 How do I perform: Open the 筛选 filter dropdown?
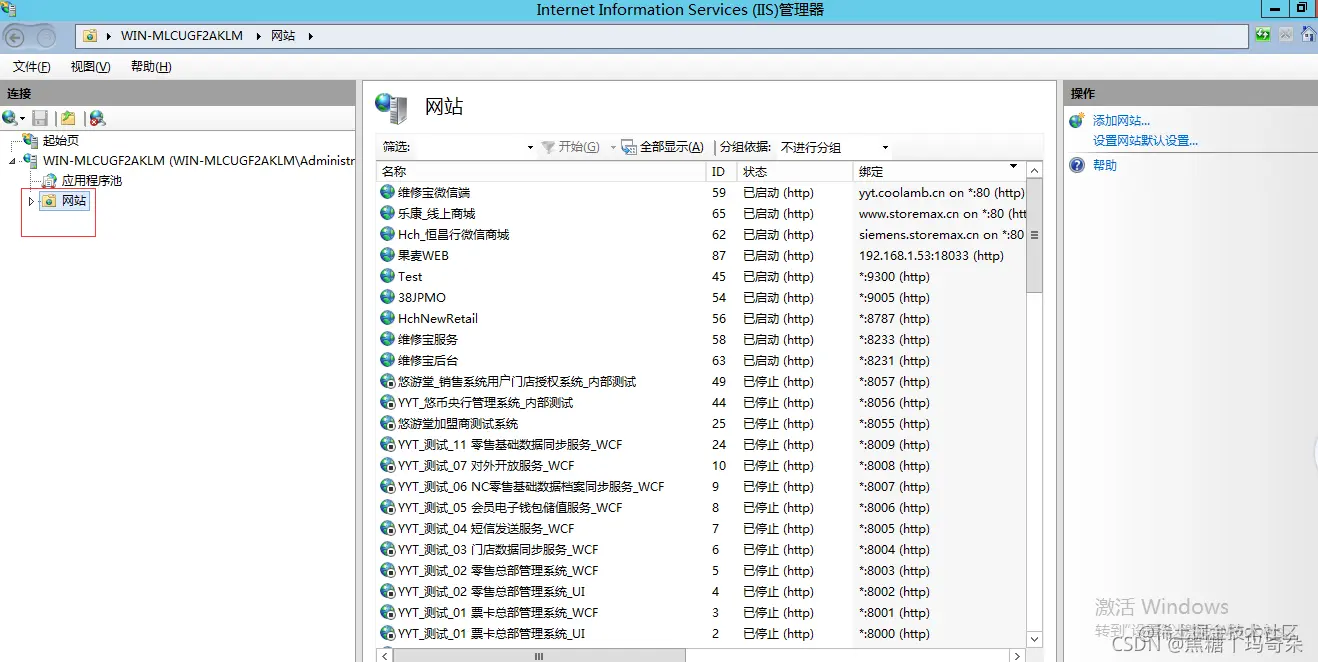point(528,147)
